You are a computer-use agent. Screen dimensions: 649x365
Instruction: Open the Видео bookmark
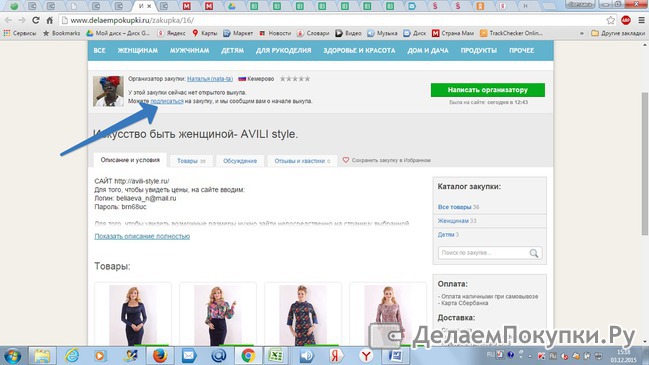tap(348, 33)
